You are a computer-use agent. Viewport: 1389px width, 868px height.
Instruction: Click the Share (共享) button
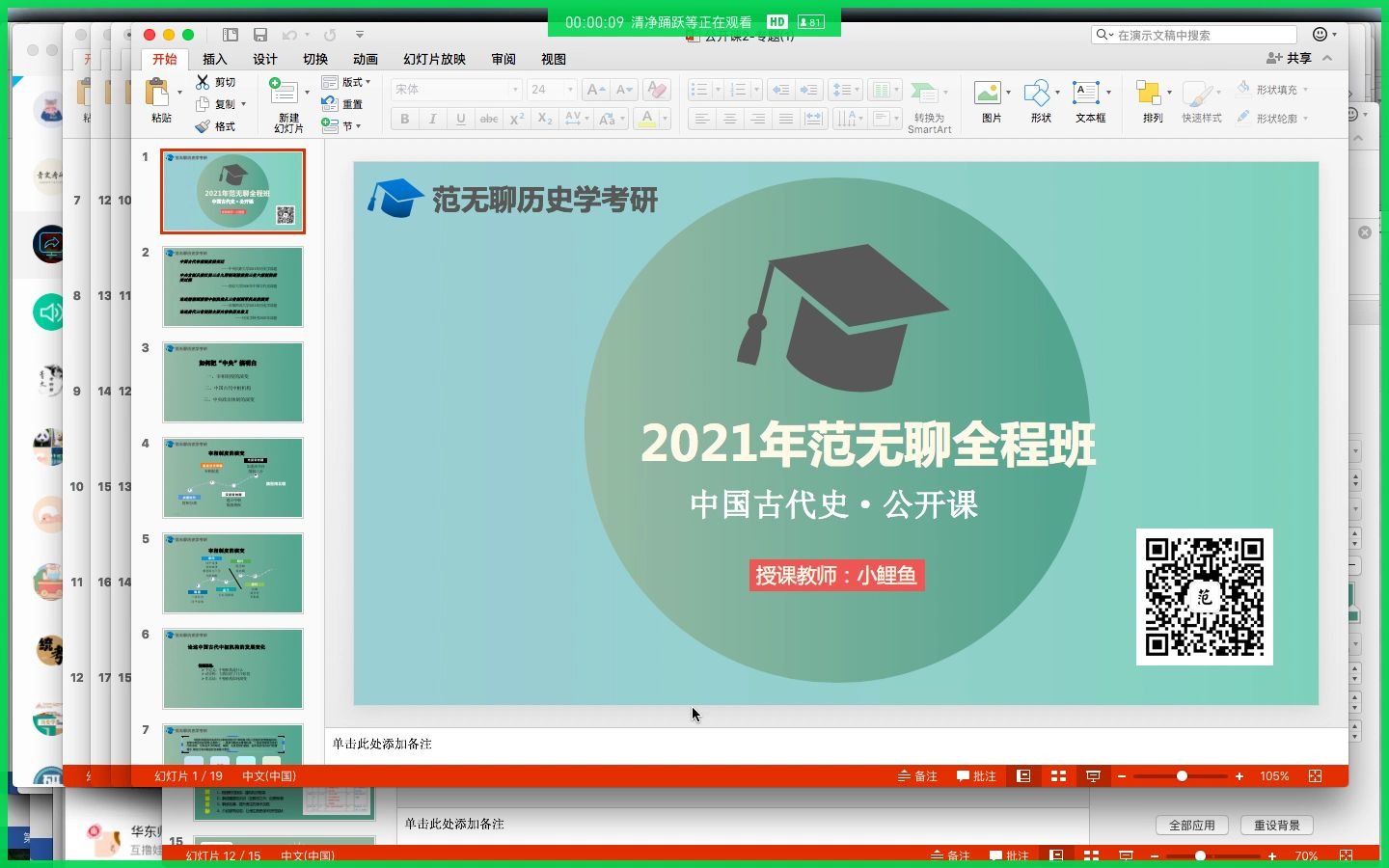[1289, 59]
